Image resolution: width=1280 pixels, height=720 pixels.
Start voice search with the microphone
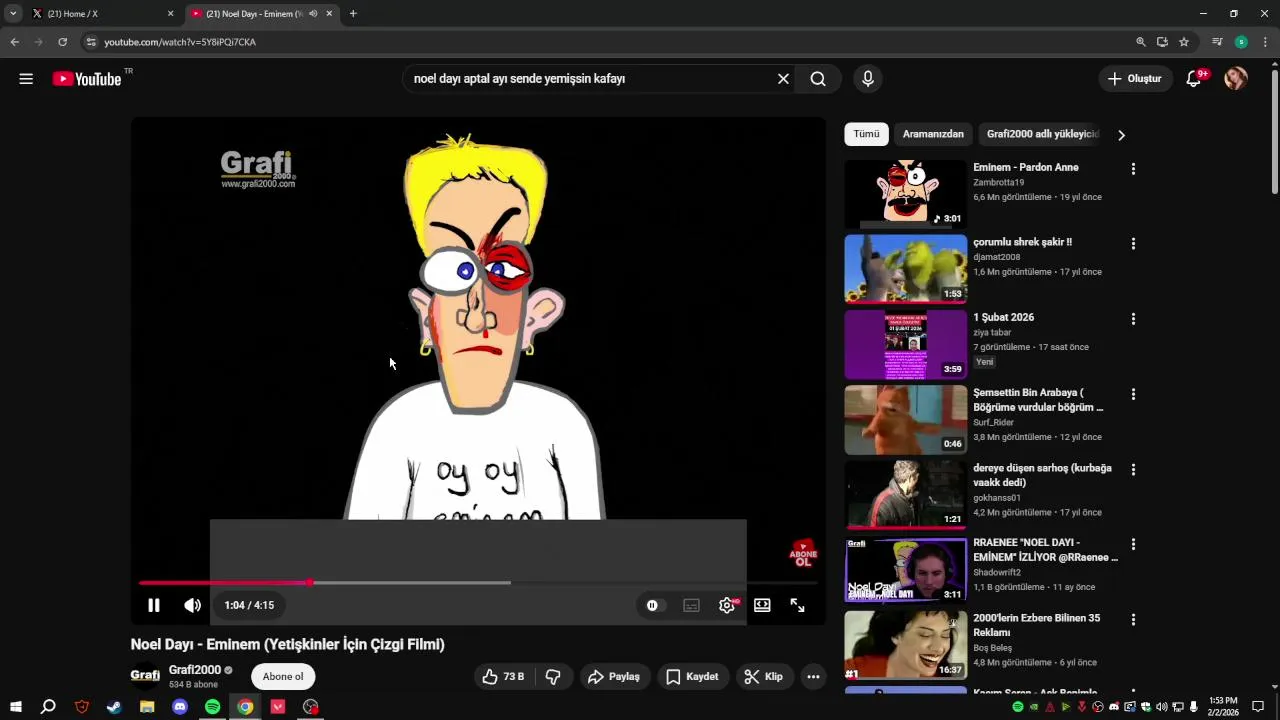868,79
